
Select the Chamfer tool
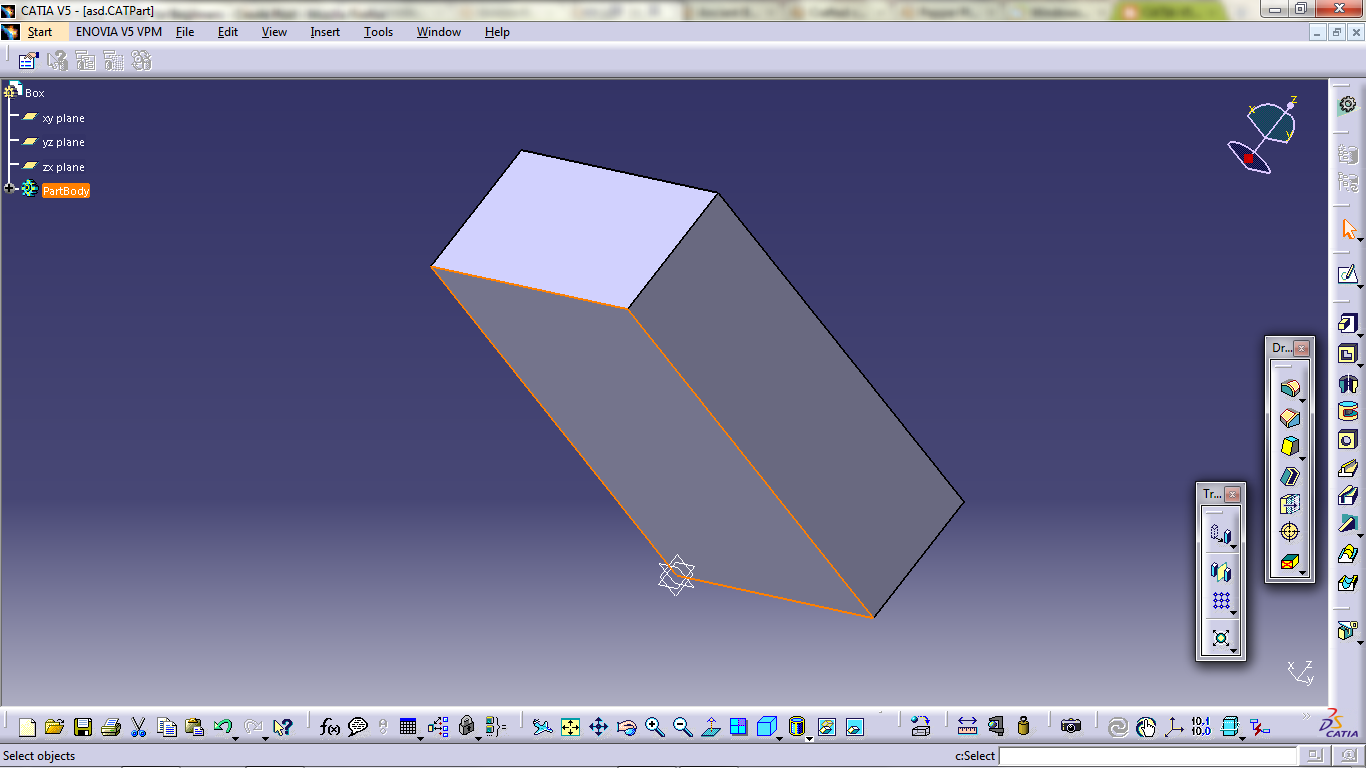[1290, 417]
